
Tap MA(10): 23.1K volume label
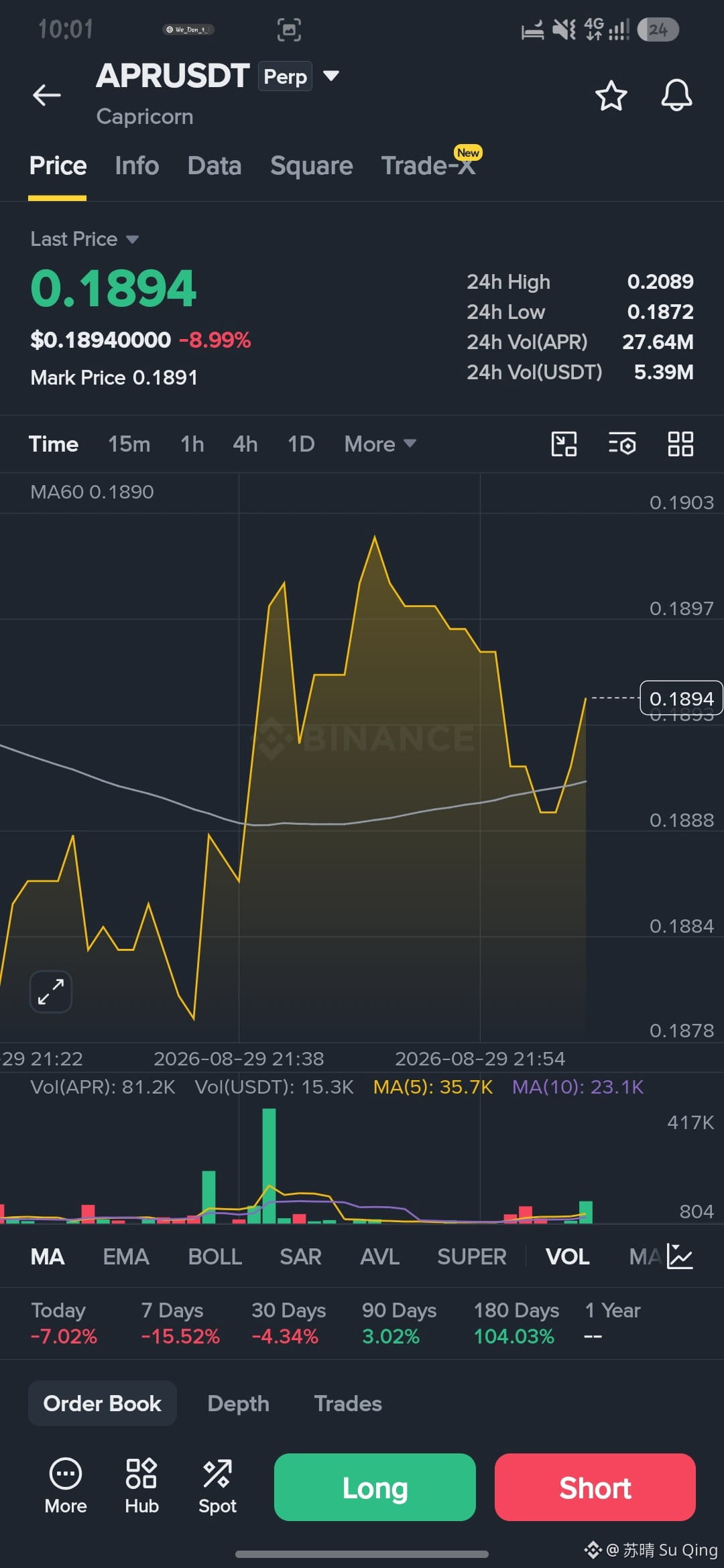578,1087
